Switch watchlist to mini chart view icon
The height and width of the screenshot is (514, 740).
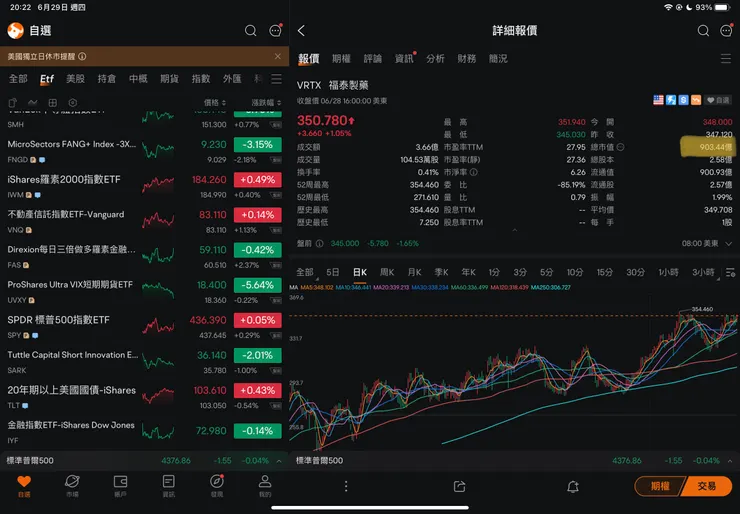(x=33, y=102)
